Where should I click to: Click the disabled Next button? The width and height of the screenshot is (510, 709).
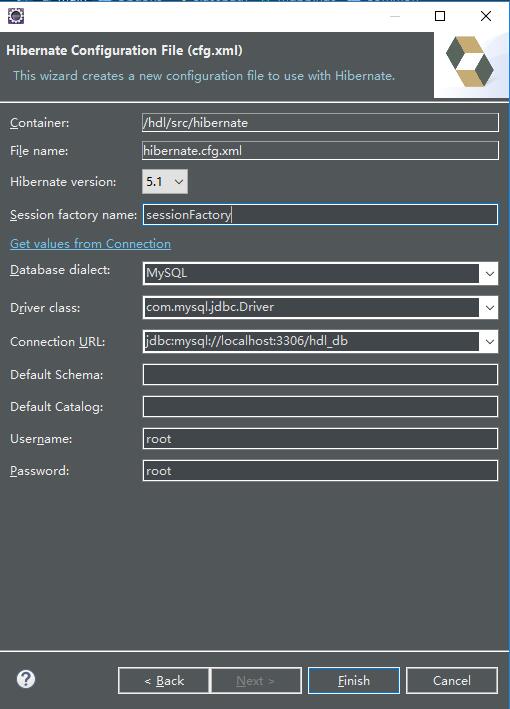[256, 680]
